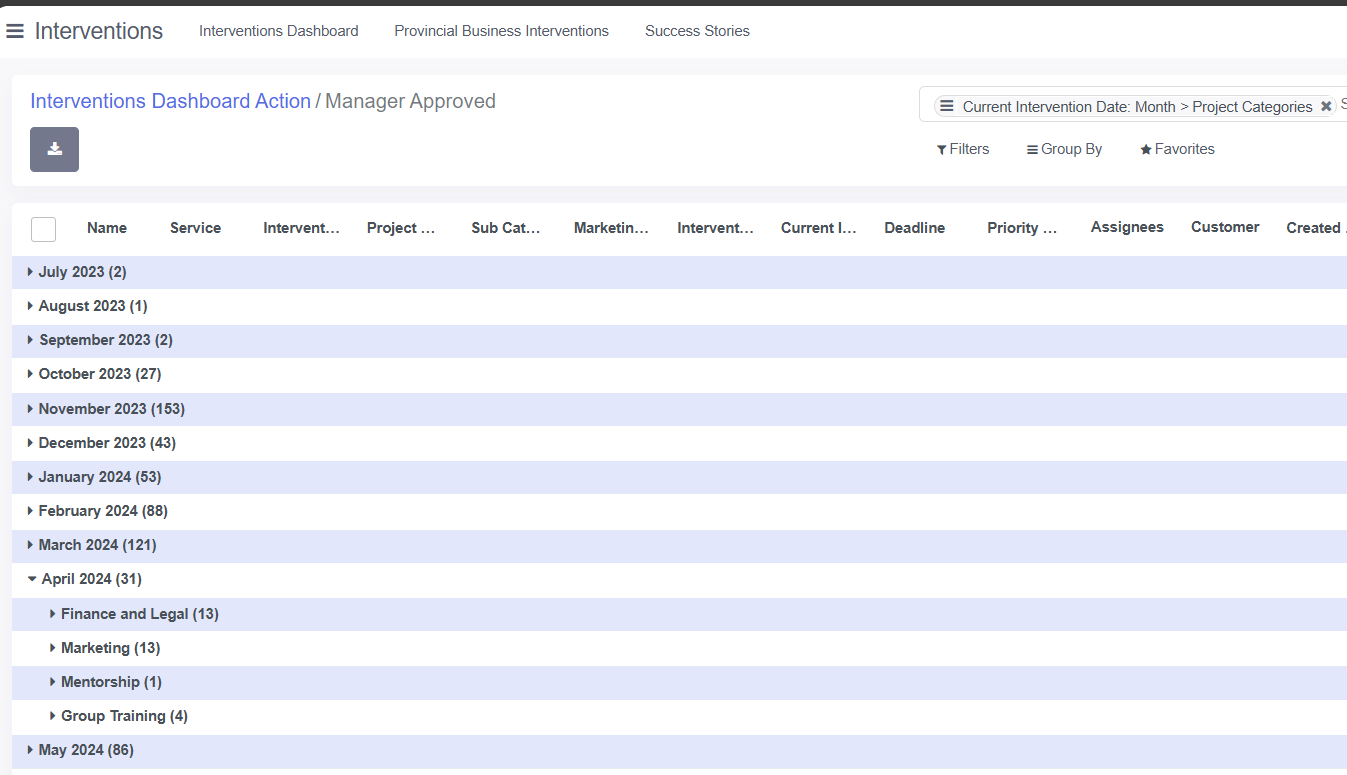Open Provincial Business Interventions menu
1347x775 pixels.
tap(501, 31)
